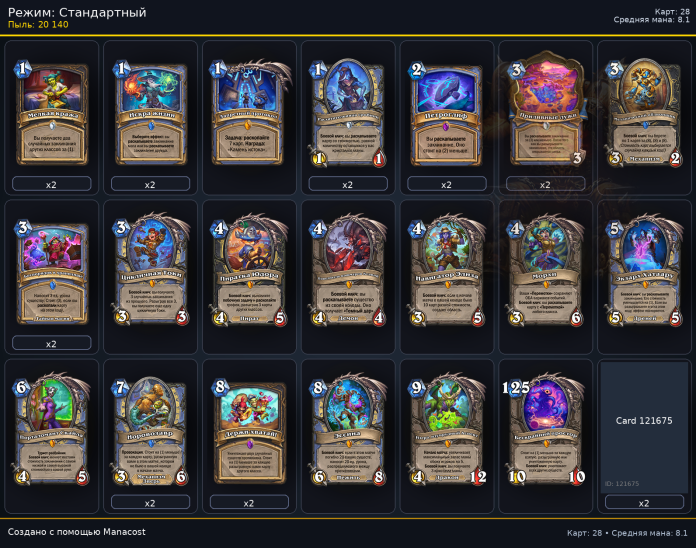Viewport: 696px width, 548px height.
Task: Click the Держи, хватай! spell card
Action: click(x=249, y=431)
